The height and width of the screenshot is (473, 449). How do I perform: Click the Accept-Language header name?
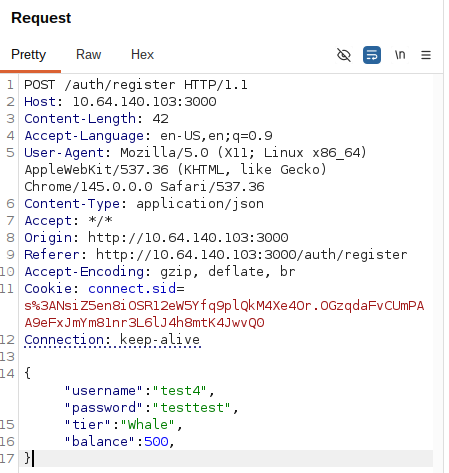(x=84, y=136)
